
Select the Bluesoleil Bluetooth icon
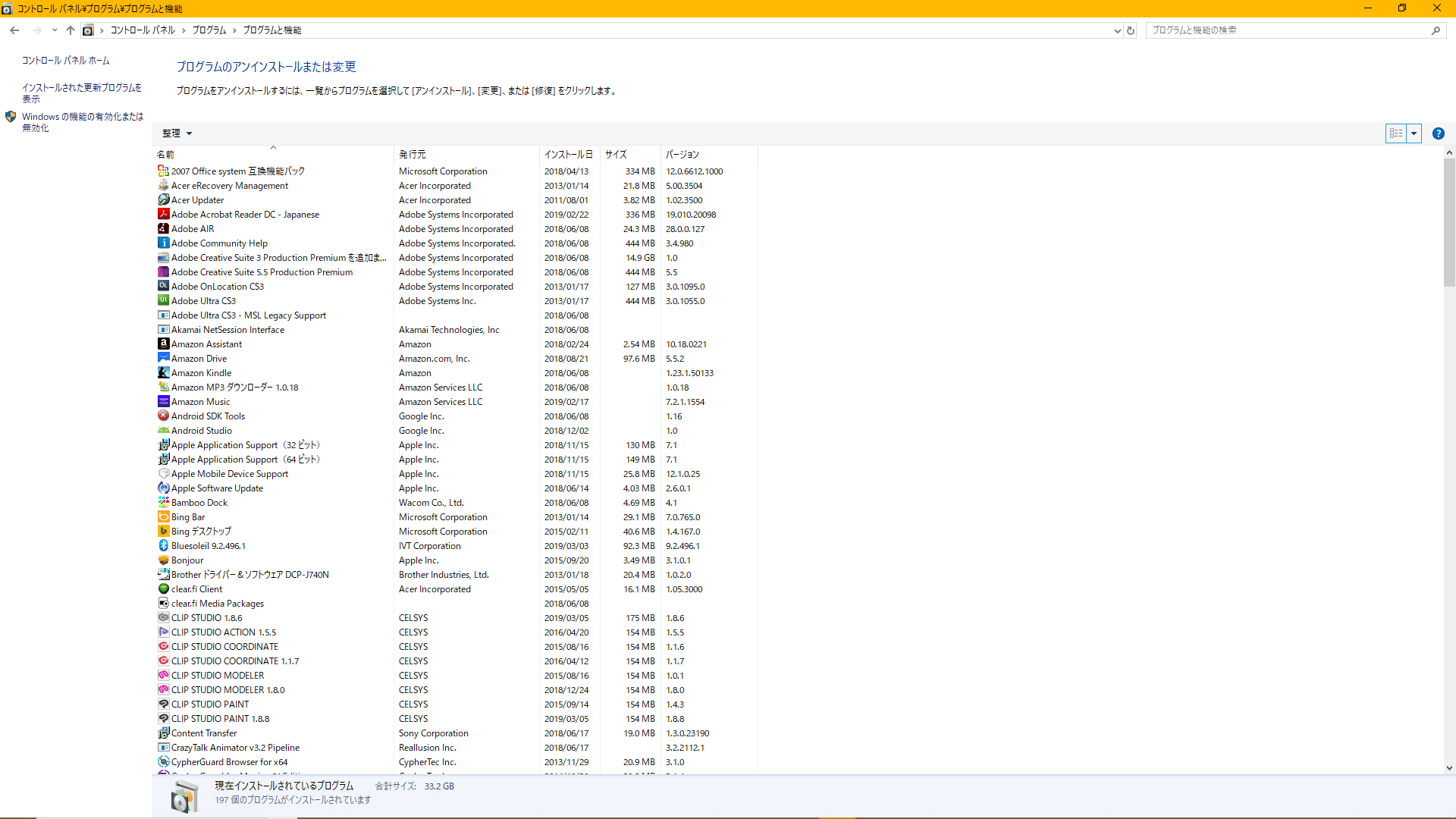tap(163, 546)
